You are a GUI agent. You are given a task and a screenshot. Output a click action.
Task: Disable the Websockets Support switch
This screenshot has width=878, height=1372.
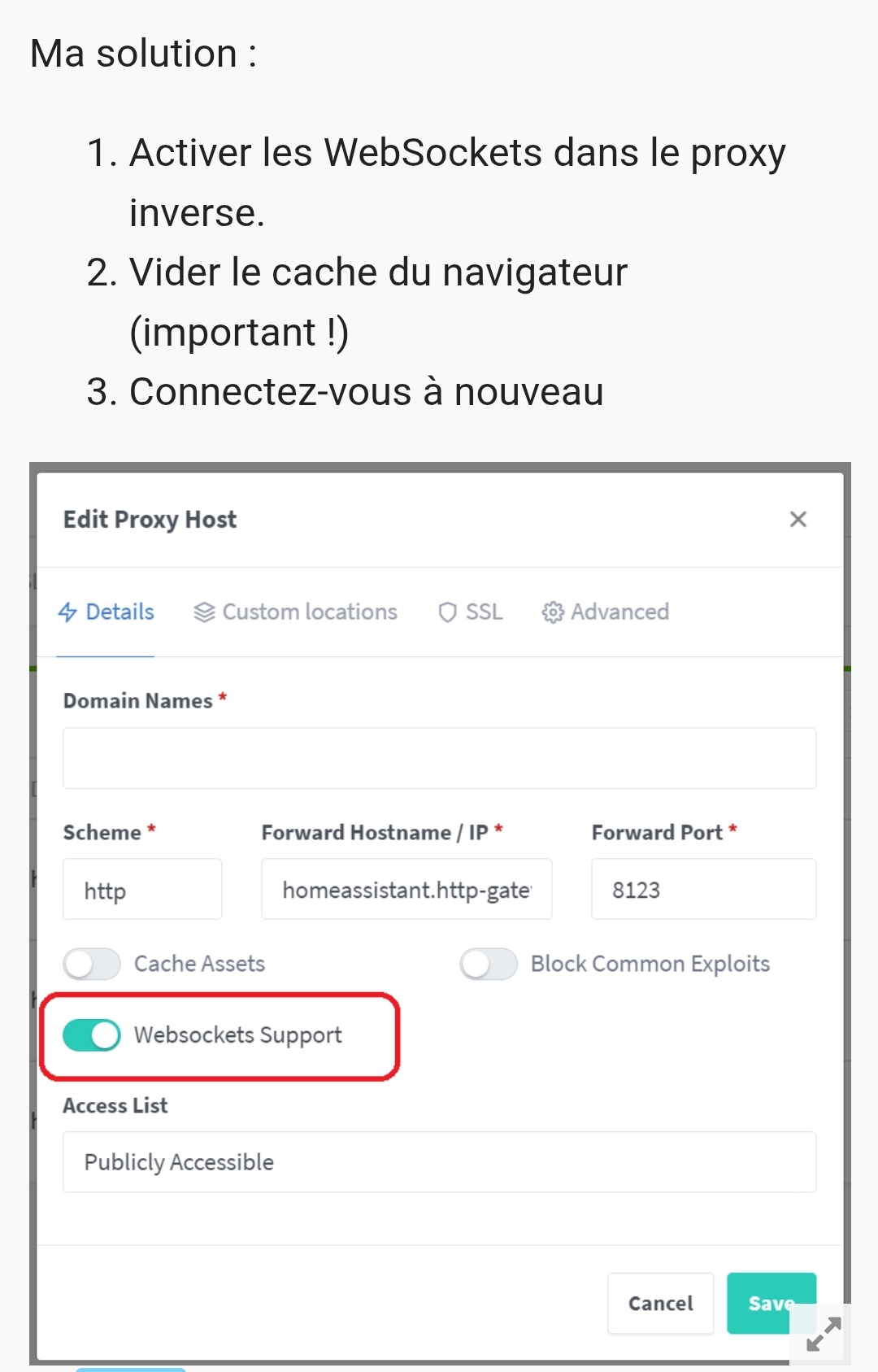click(92, 1035)
